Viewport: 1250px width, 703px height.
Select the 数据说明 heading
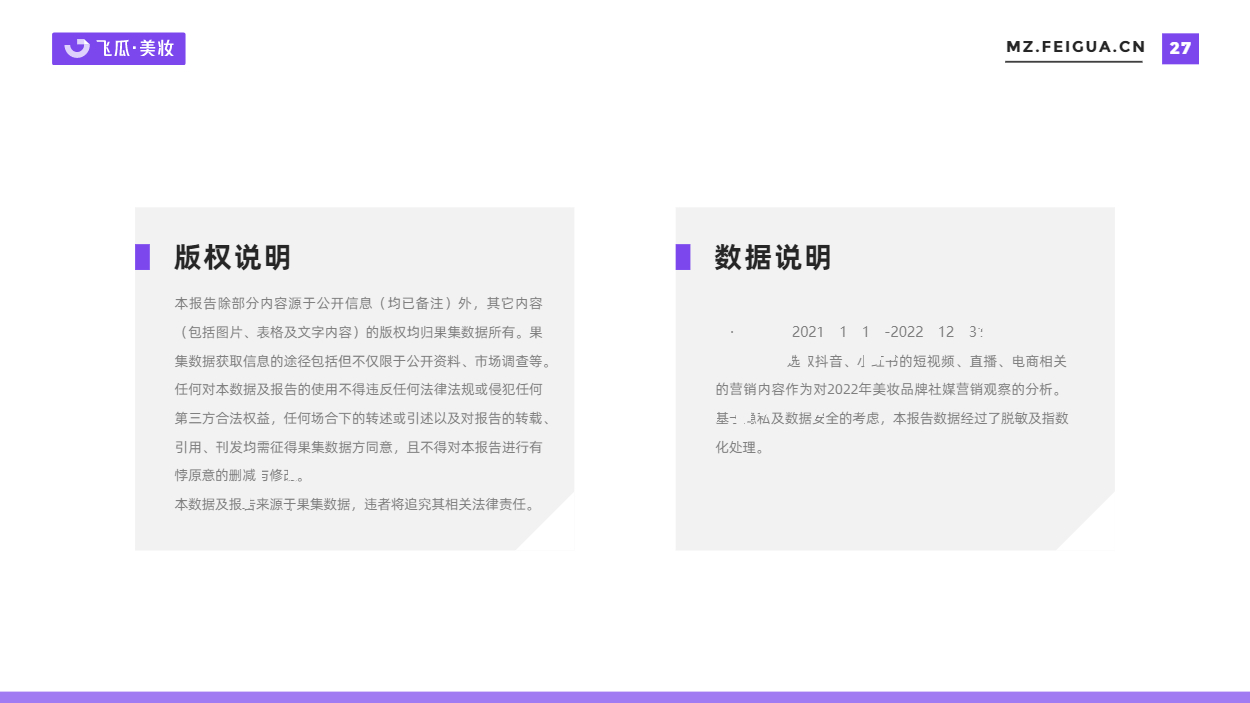pyautogui.click(x=773, y=257)
